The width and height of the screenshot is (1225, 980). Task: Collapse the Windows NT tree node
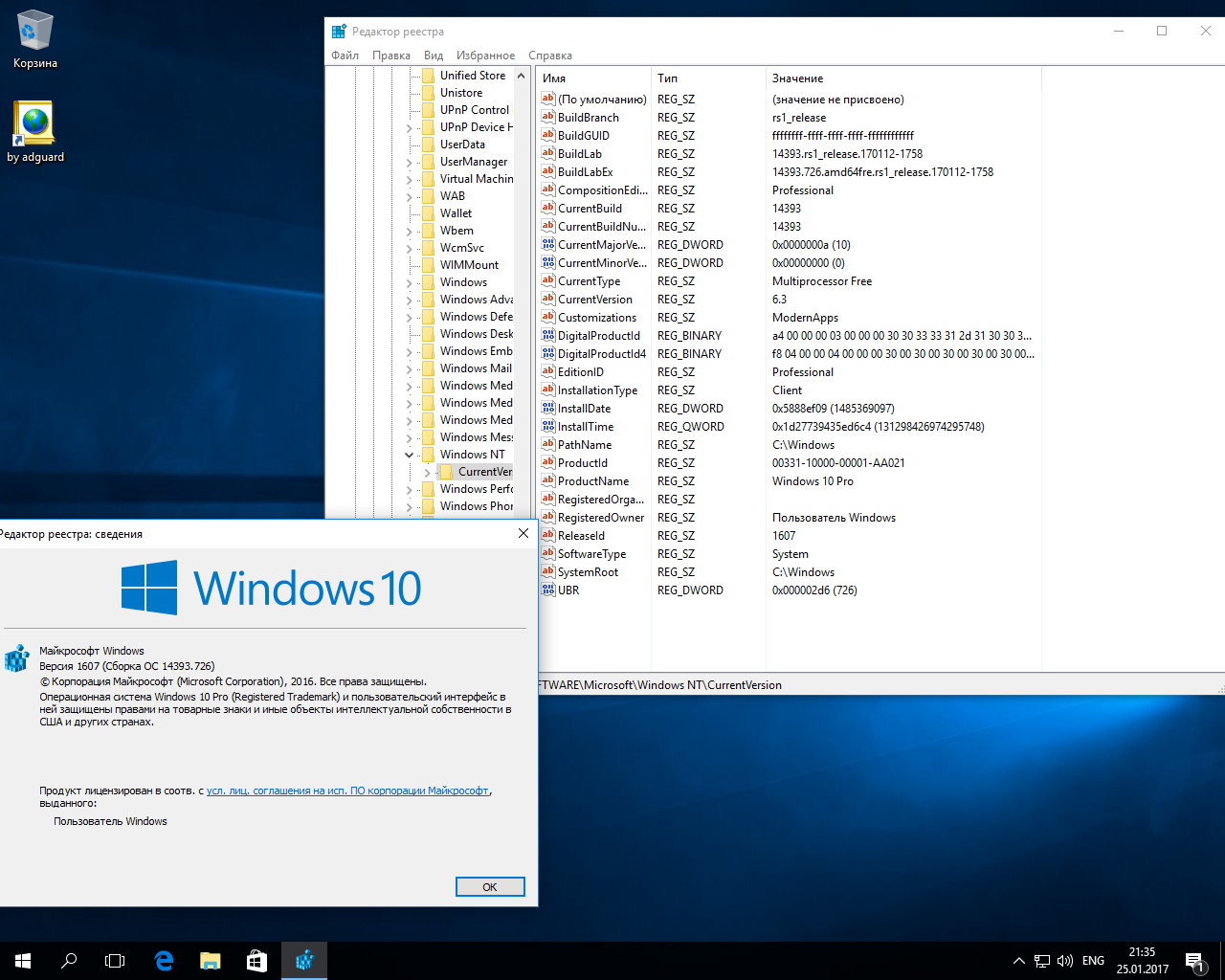410,455
